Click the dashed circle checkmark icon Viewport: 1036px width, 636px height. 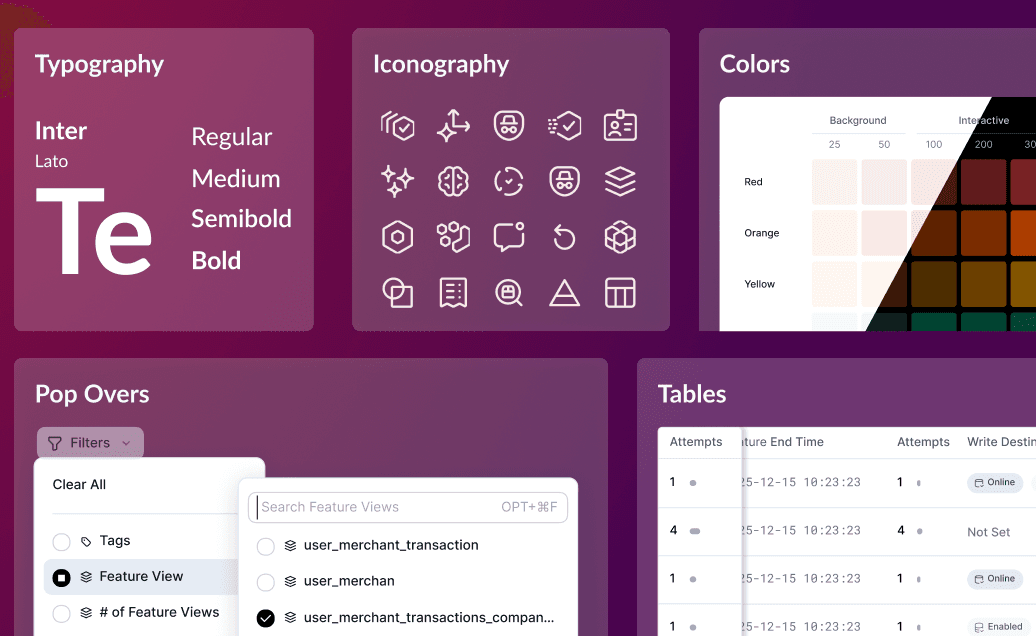click(509, 181)
